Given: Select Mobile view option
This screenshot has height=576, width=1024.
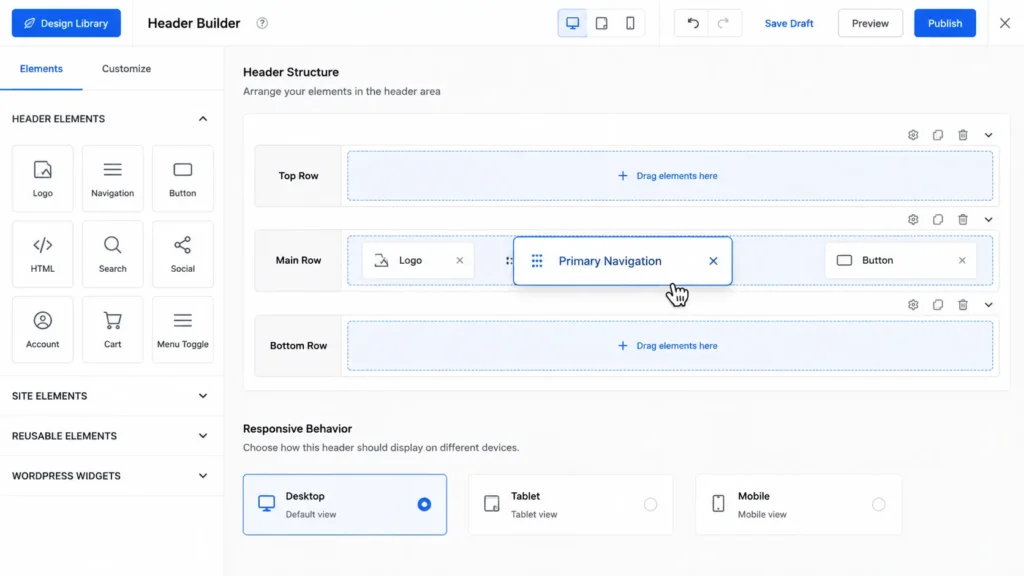Looking at the screenshot, I should [798, 504].
